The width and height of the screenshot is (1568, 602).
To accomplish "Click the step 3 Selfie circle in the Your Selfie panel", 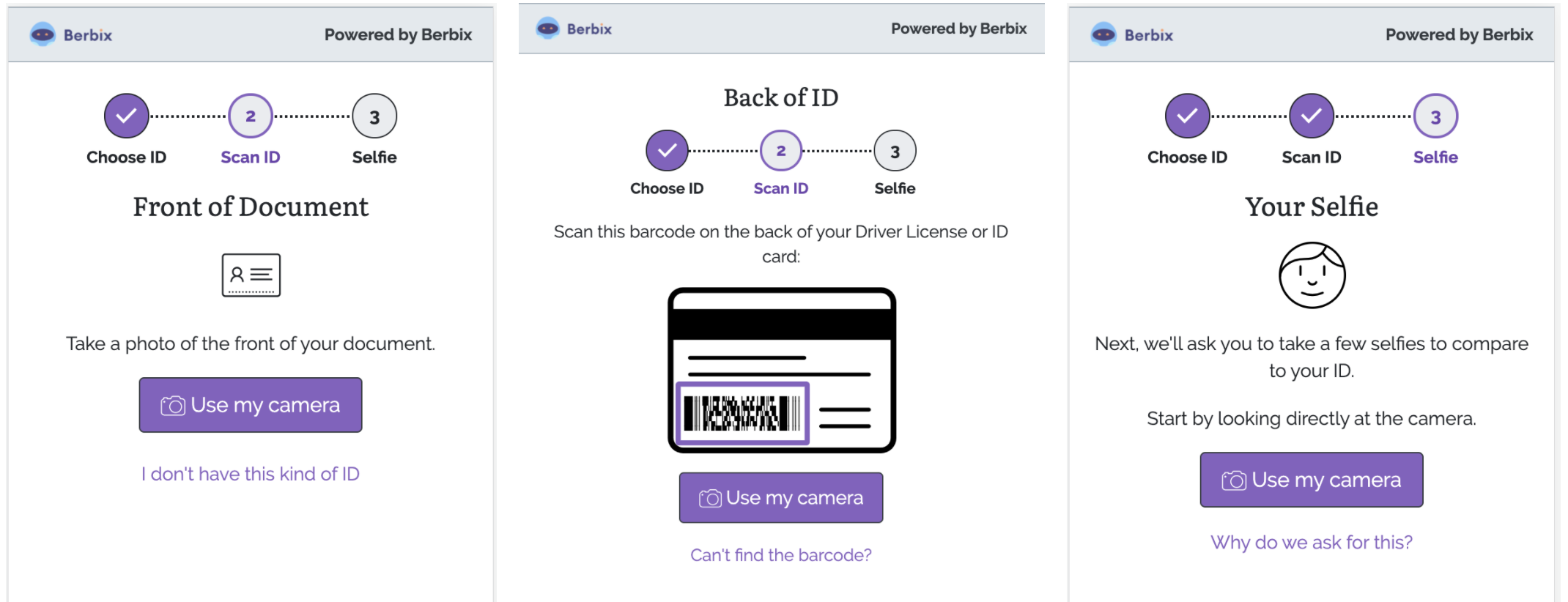I will point(1435,116).
